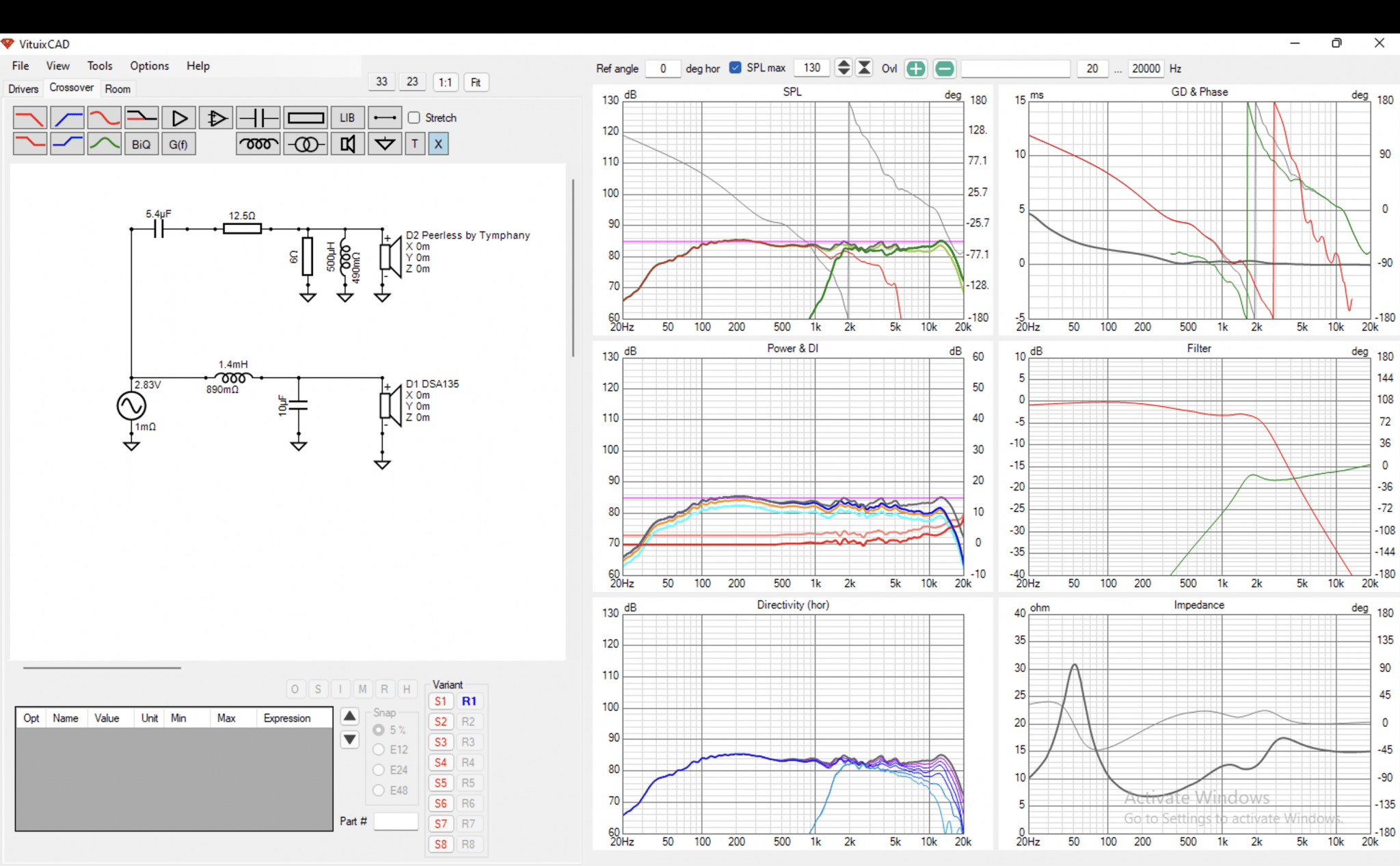Add a transformer component

306,144
